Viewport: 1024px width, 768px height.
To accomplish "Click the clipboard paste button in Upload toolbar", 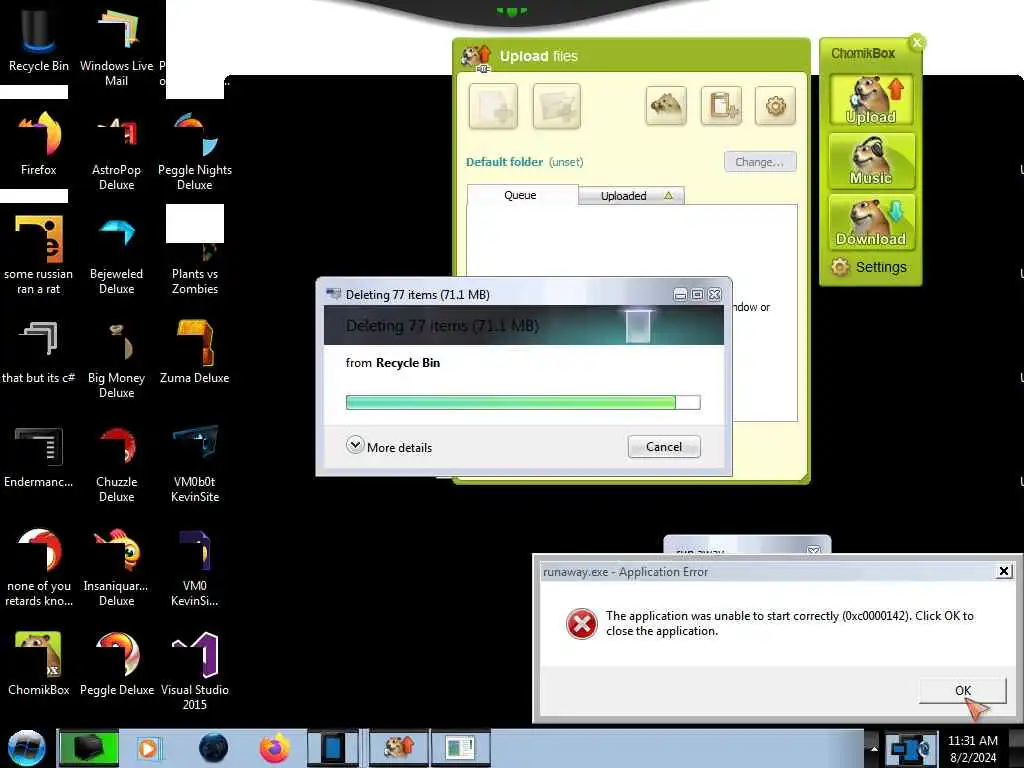I will (x=721, y=105).
